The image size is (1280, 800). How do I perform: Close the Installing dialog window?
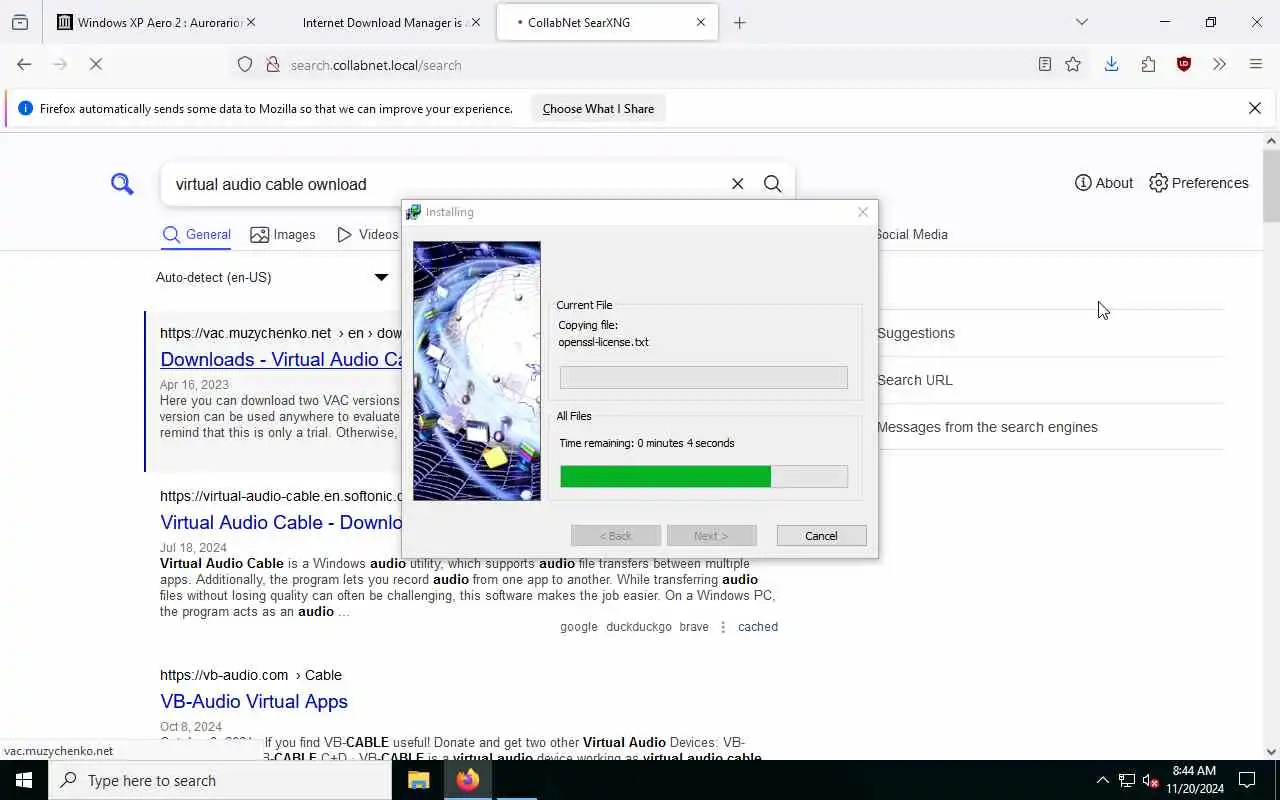[863, 212]
